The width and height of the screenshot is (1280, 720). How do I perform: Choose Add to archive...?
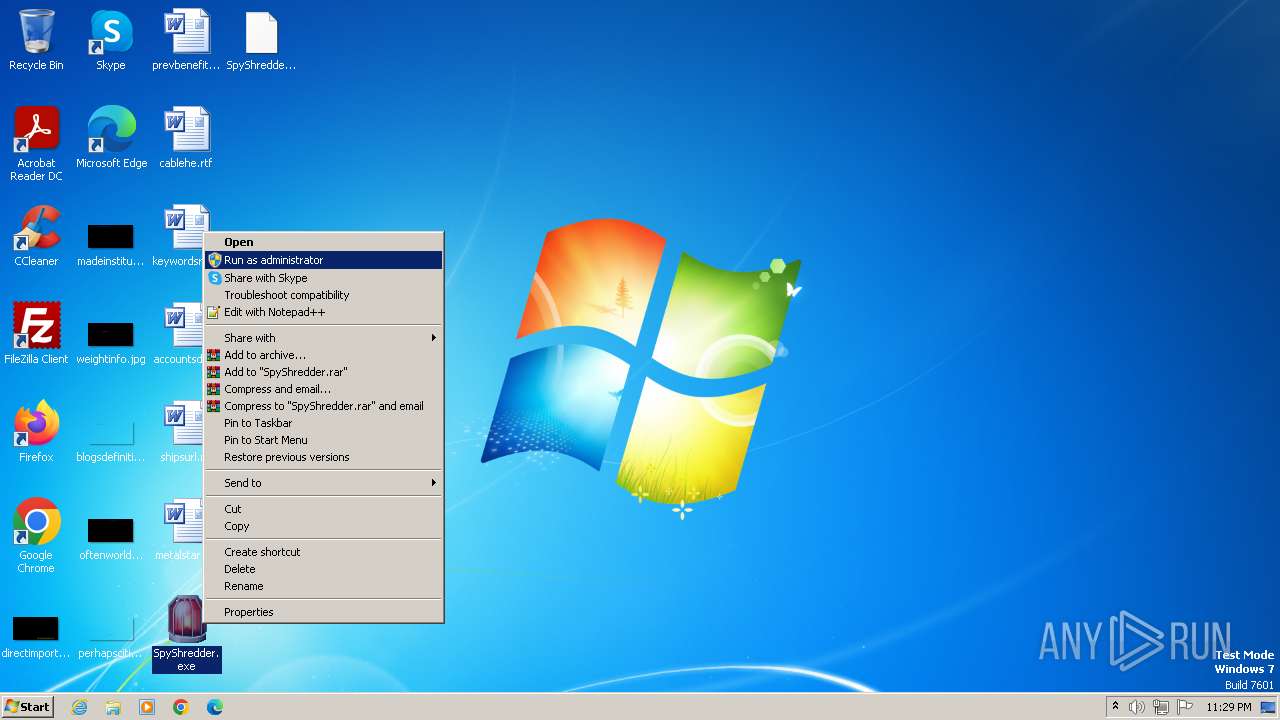pyautogui.click(x=324, y=355)
